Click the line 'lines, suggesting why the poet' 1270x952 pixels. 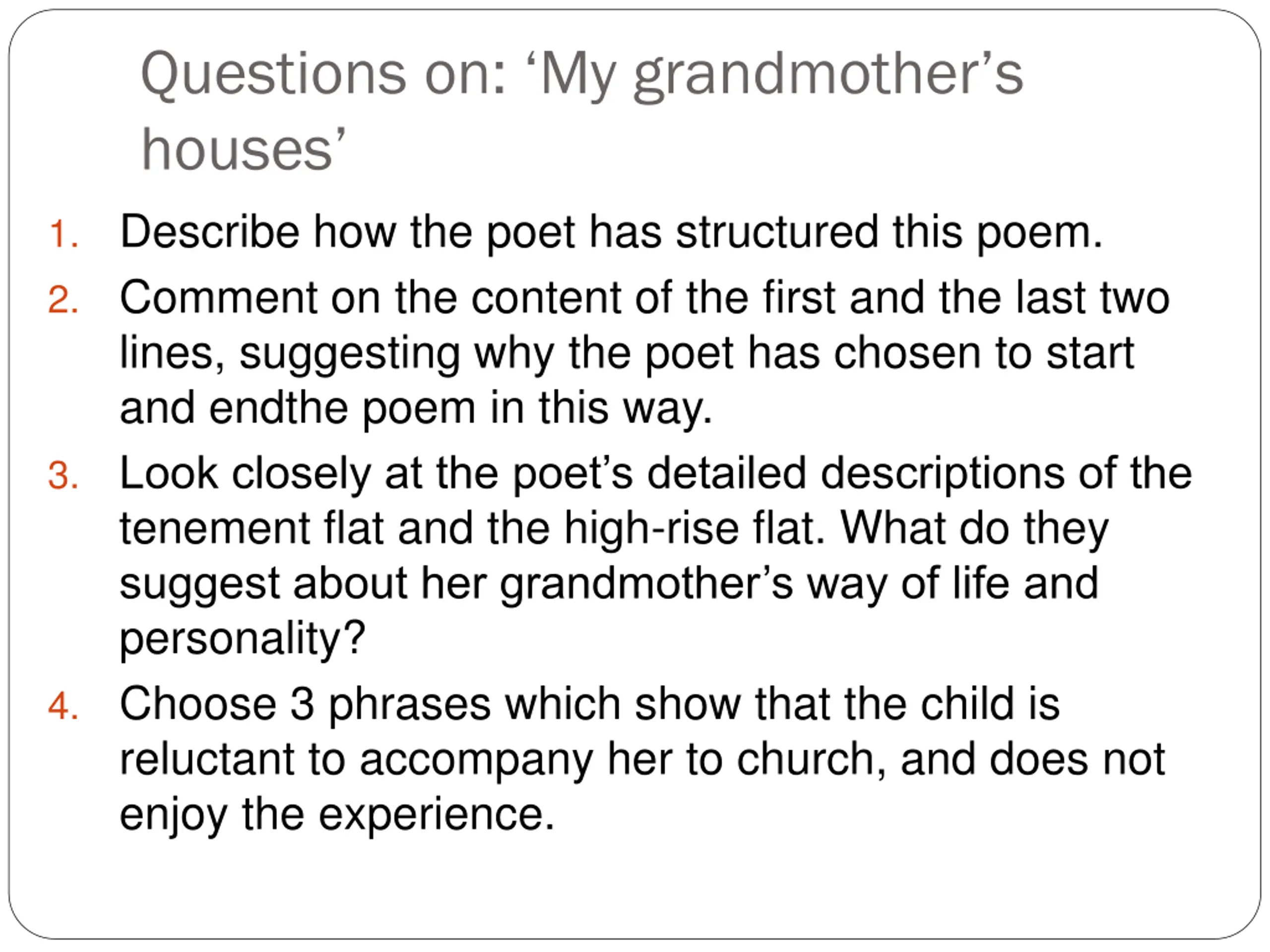pyautogui.click(x=627, y=354)
